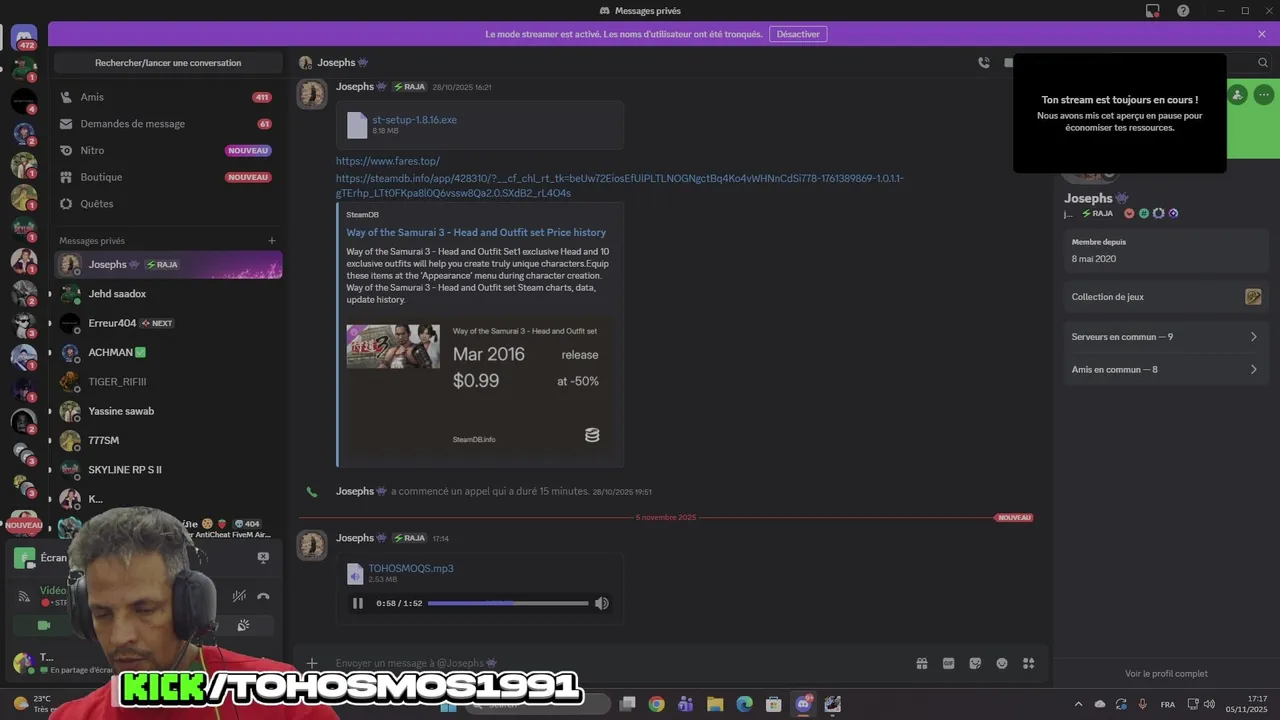The width and height of the screenshot is (1280, 720).
Task: Open Discord home direct messages icon
Action: click(x=24, y=39)
